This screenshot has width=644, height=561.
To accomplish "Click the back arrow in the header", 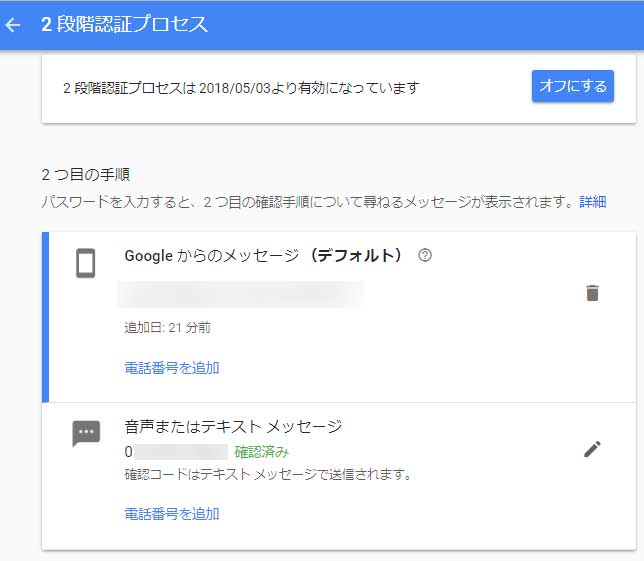I will [14, 25].
